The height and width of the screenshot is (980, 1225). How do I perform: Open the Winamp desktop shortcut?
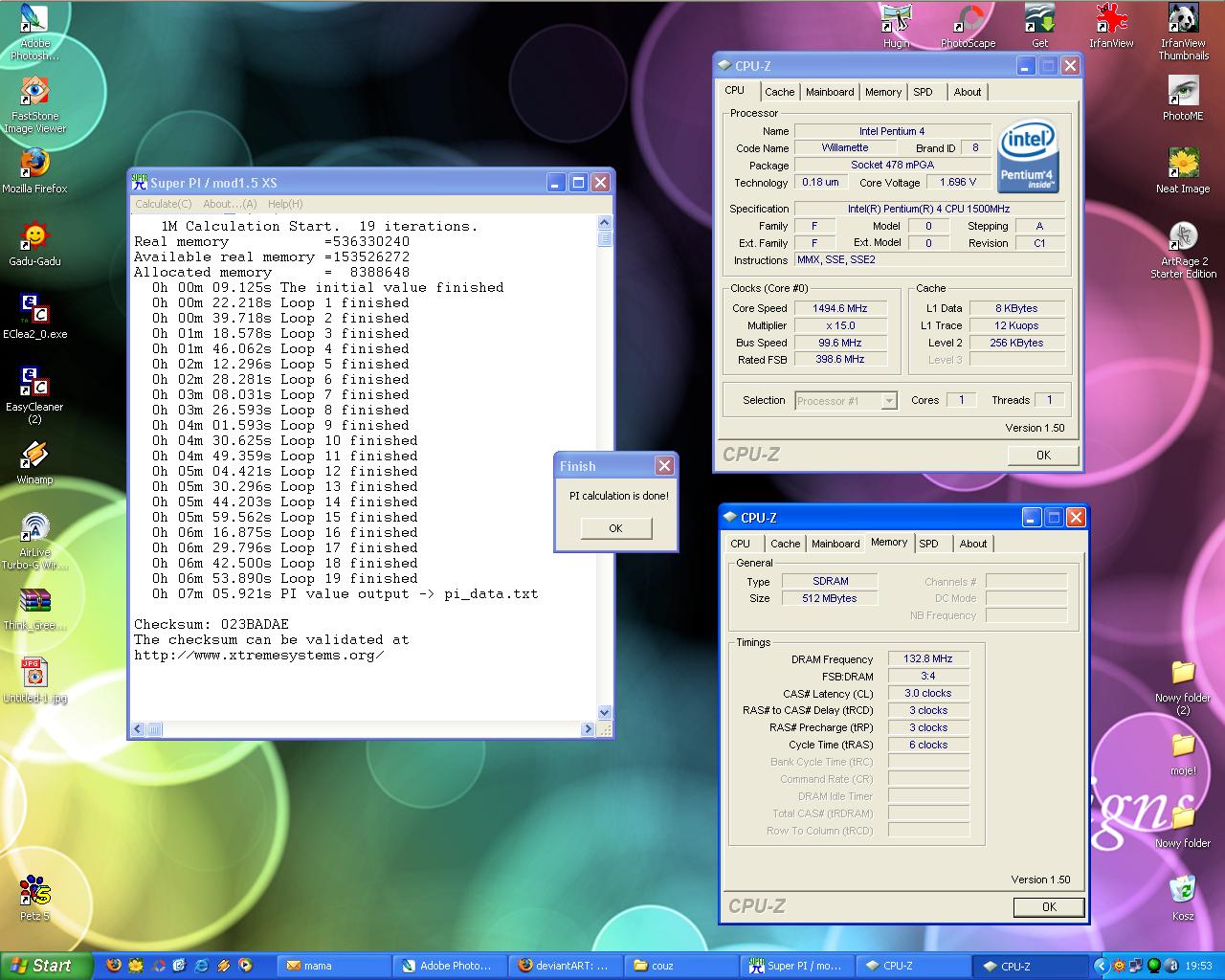click(34, 457)
